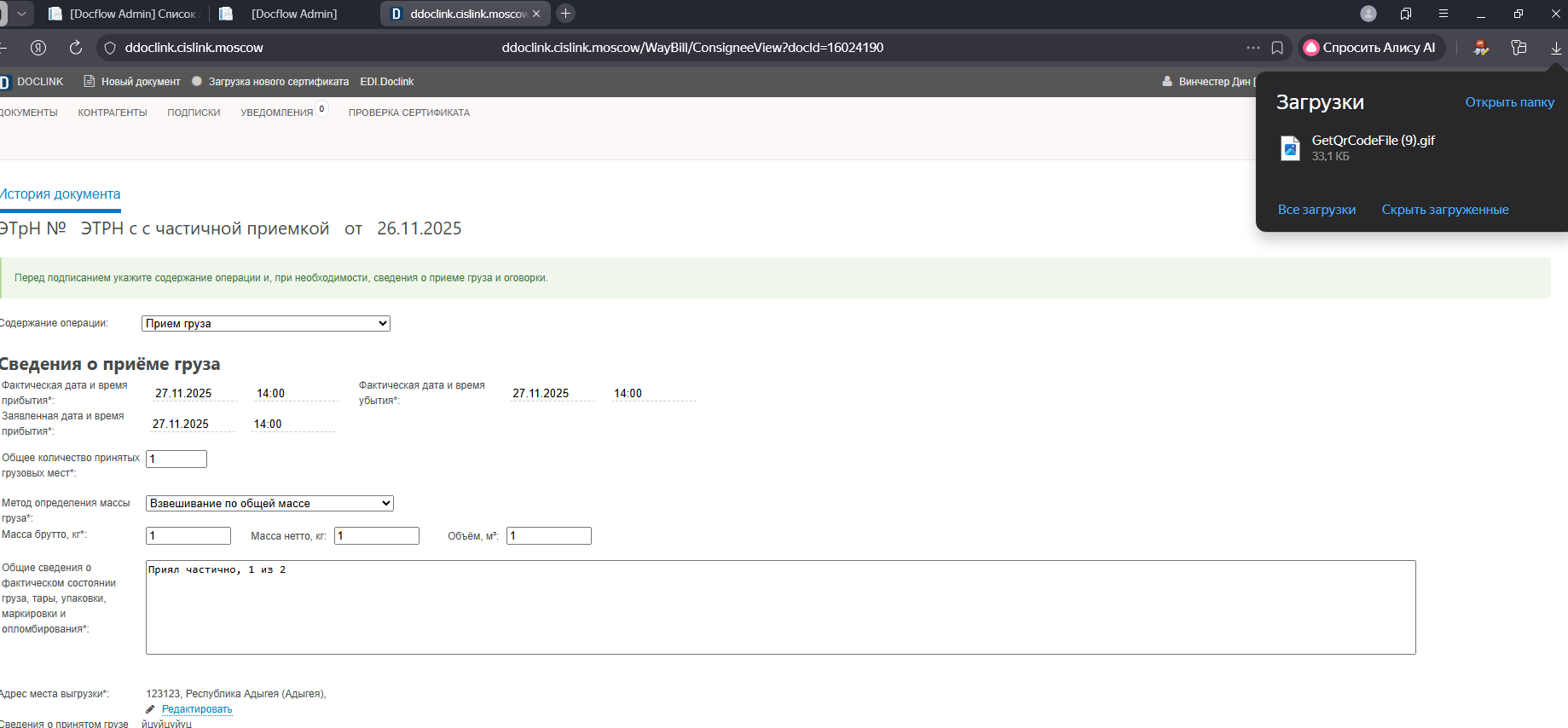Expand the Содержание операции dropdown
Image resolution: width=1568 pixels, height=728 pixels.
point(266,324)
